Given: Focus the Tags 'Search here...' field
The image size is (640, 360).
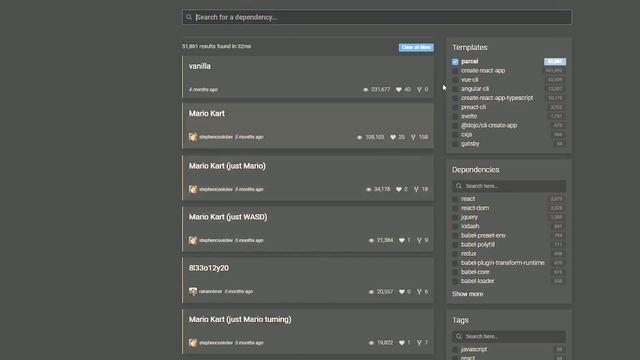Looking at the screenshot, I should point(509,337).
